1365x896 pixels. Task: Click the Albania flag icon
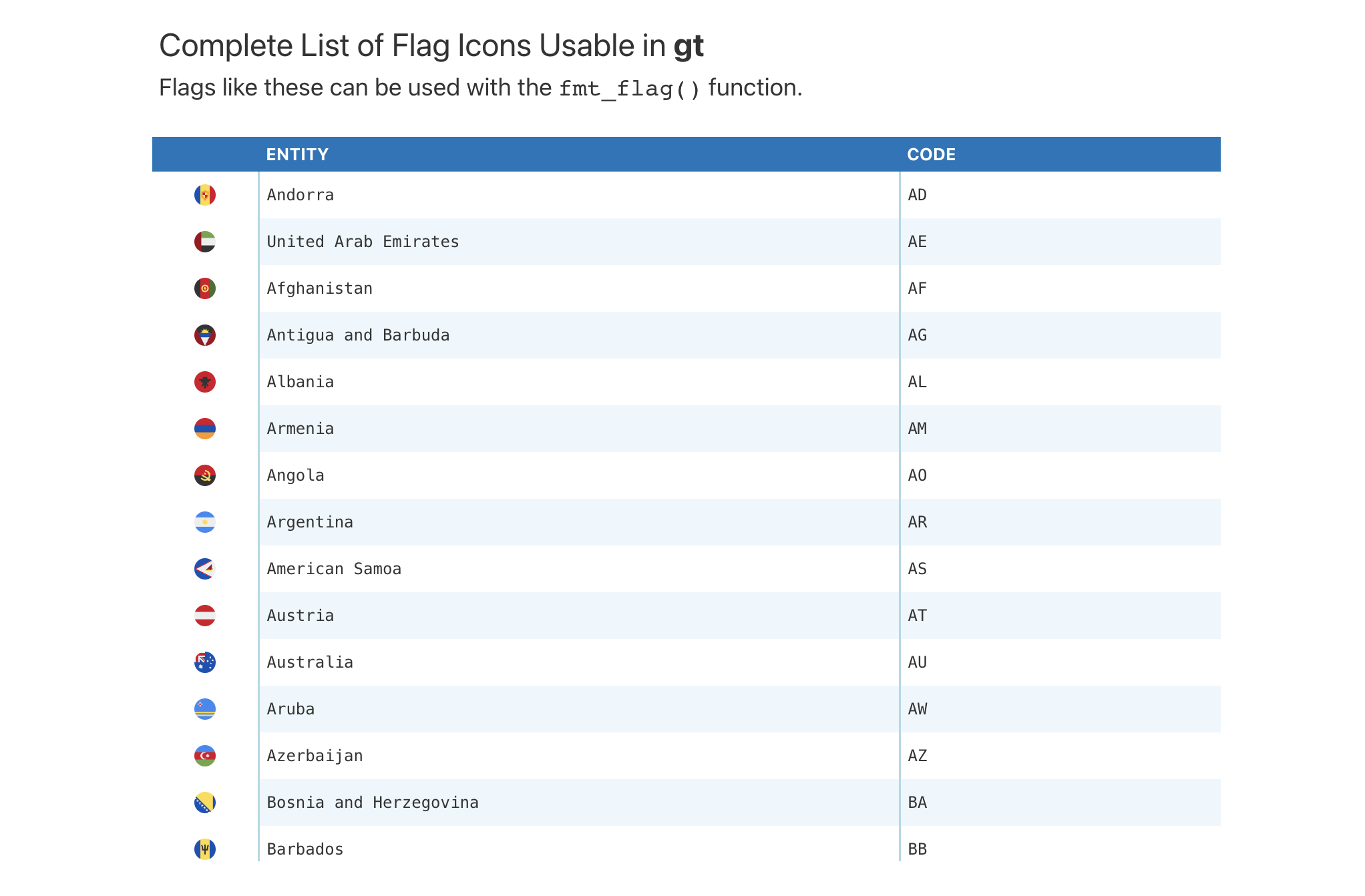(x=205, y=382)
